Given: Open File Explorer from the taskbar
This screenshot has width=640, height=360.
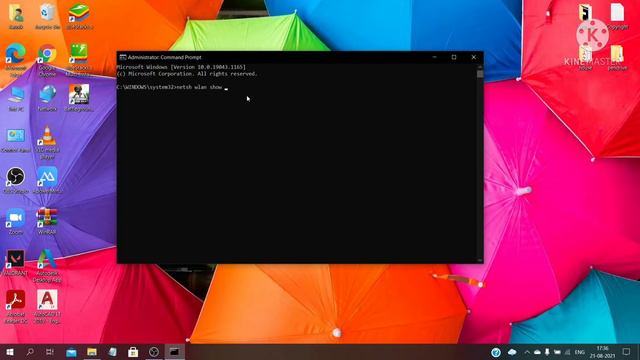Looking at the screenshot, I should coord(92,352).
